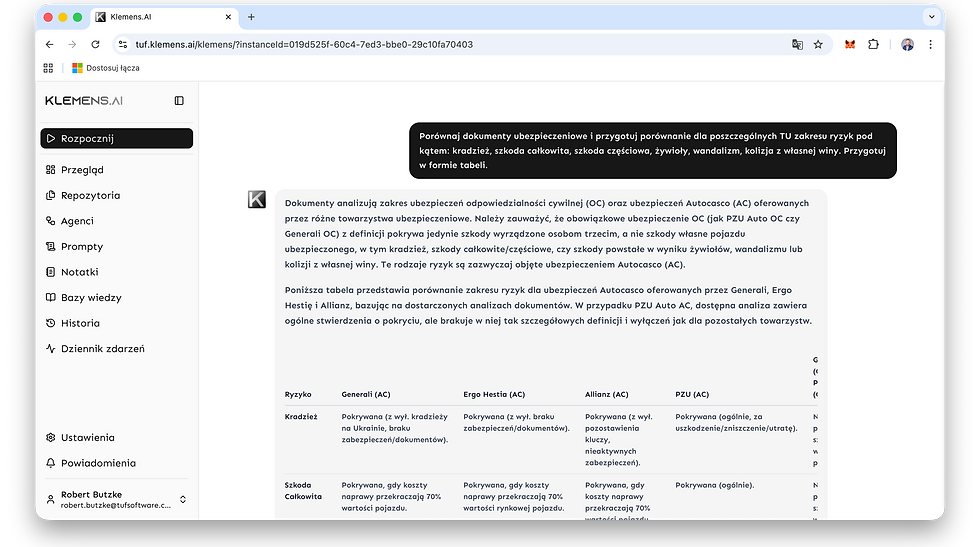Open Chrome three-dot menu

(x=931, y=44)
